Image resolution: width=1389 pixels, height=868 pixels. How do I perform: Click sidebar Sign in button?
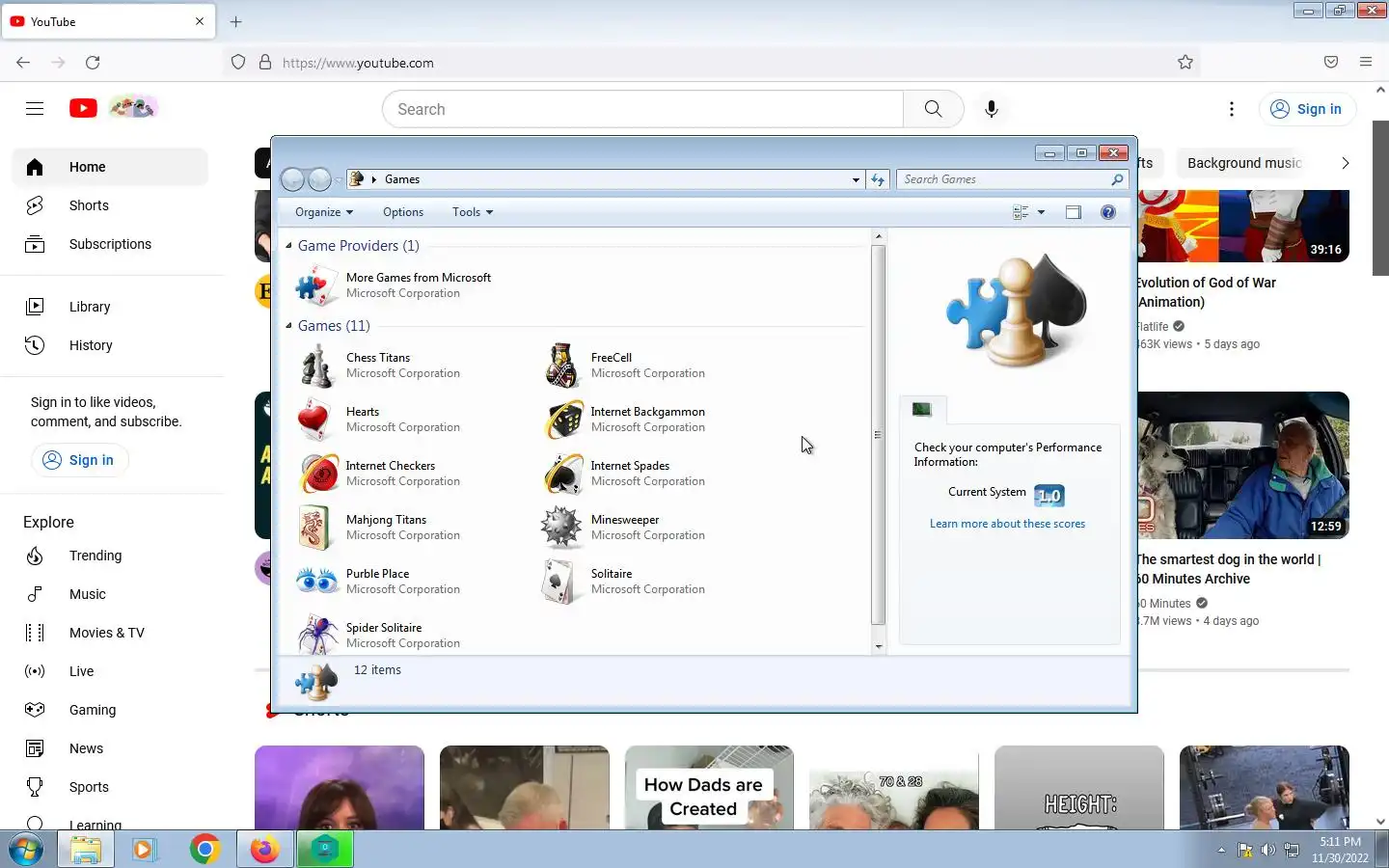(x=79, y=460)
